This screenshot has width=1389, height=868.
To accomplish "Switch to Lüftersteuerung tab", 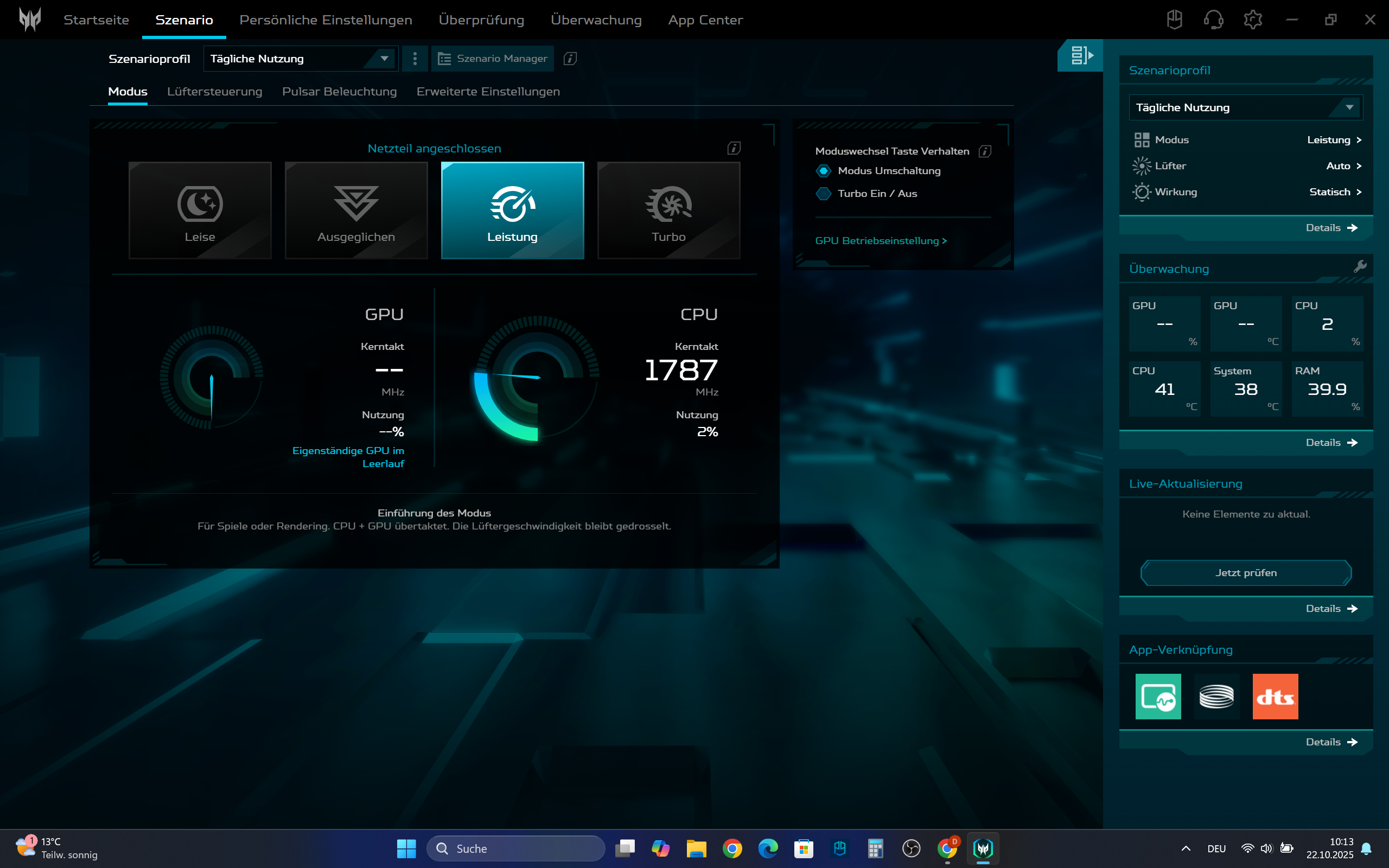I will [x=214, y=92].
